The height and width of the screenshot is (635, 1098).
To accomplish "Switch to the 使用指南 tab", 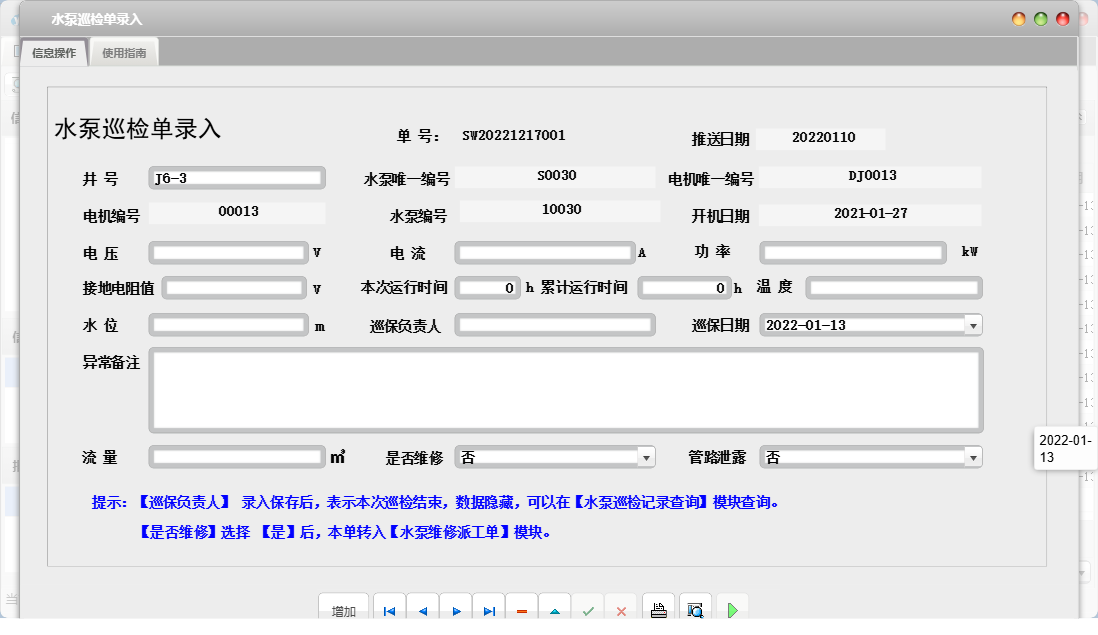I will (124, 53).
